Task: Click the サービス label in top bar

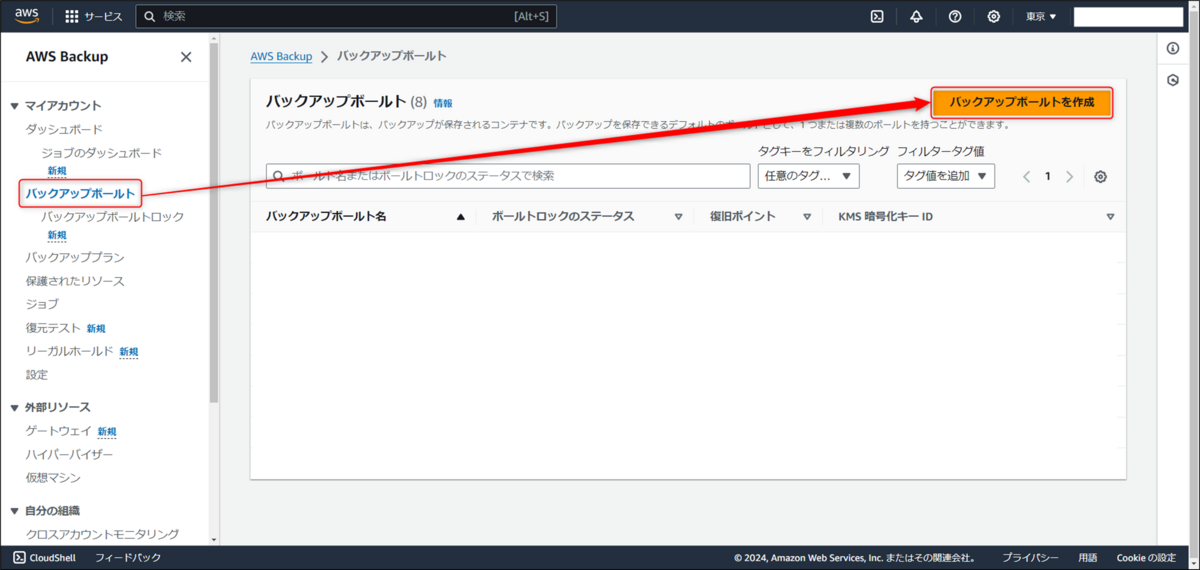Action: [104, 16]
